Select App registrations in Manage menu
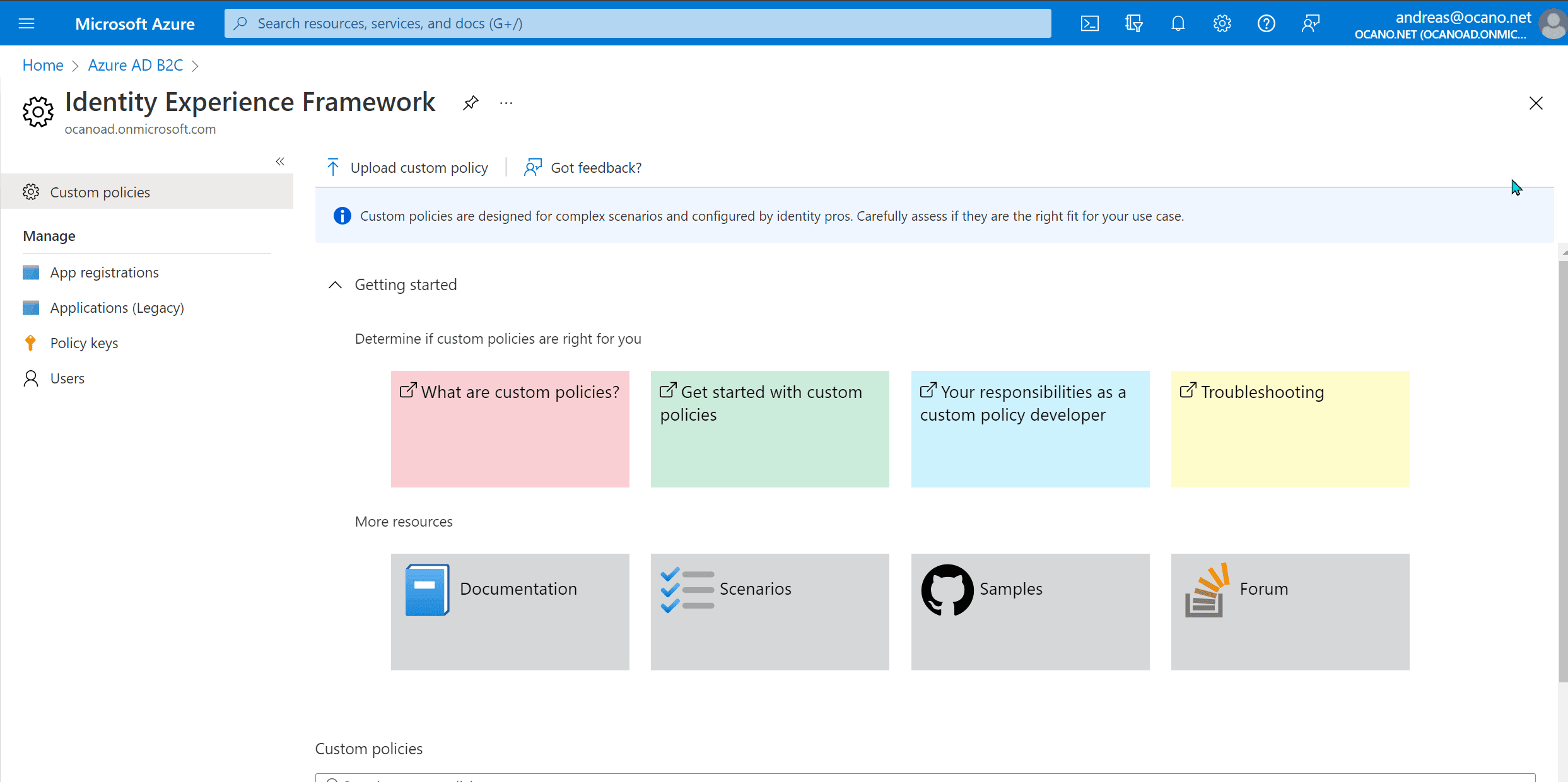 (104, 272)
